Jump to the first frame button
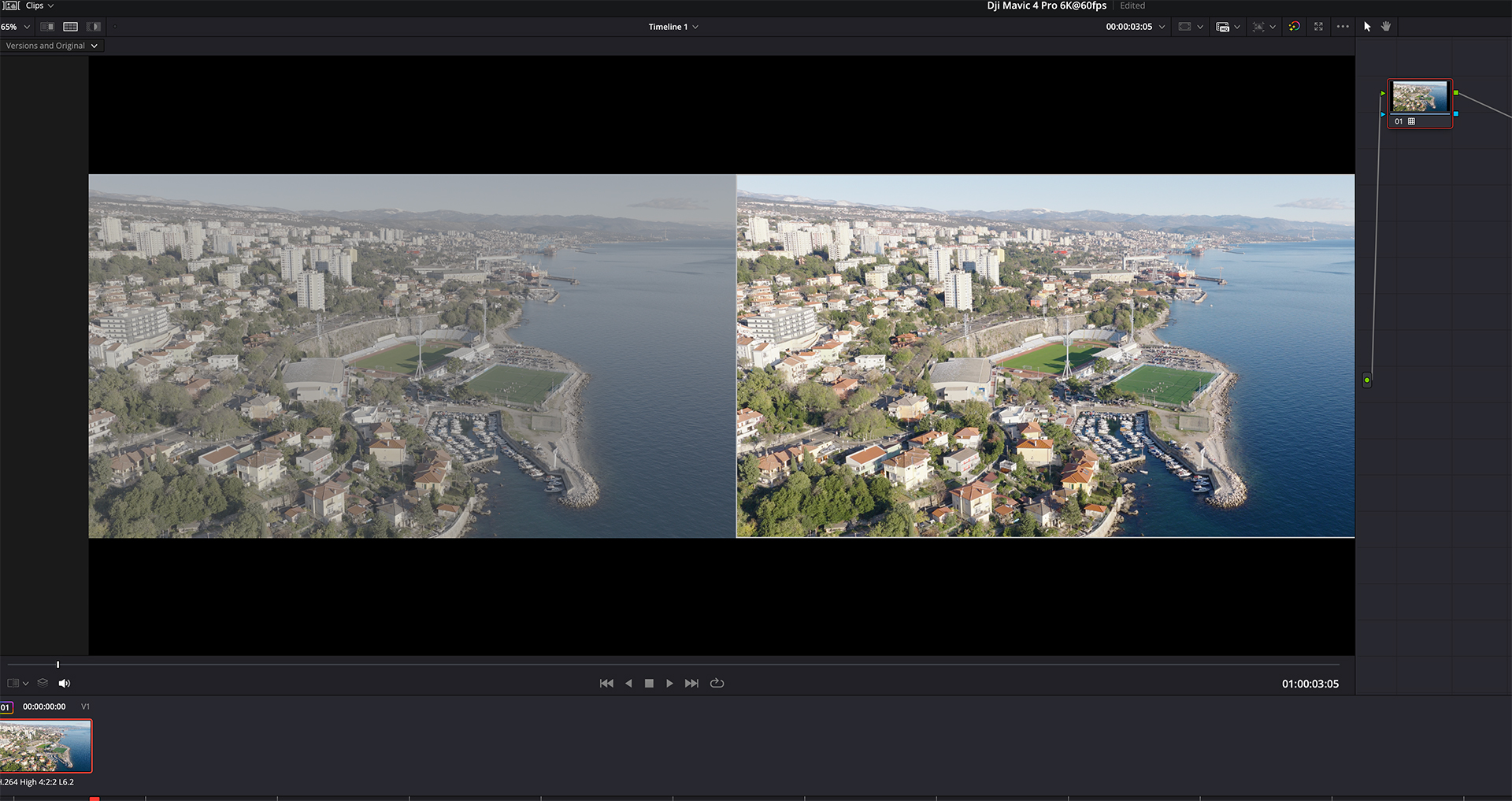 [606, 684]
